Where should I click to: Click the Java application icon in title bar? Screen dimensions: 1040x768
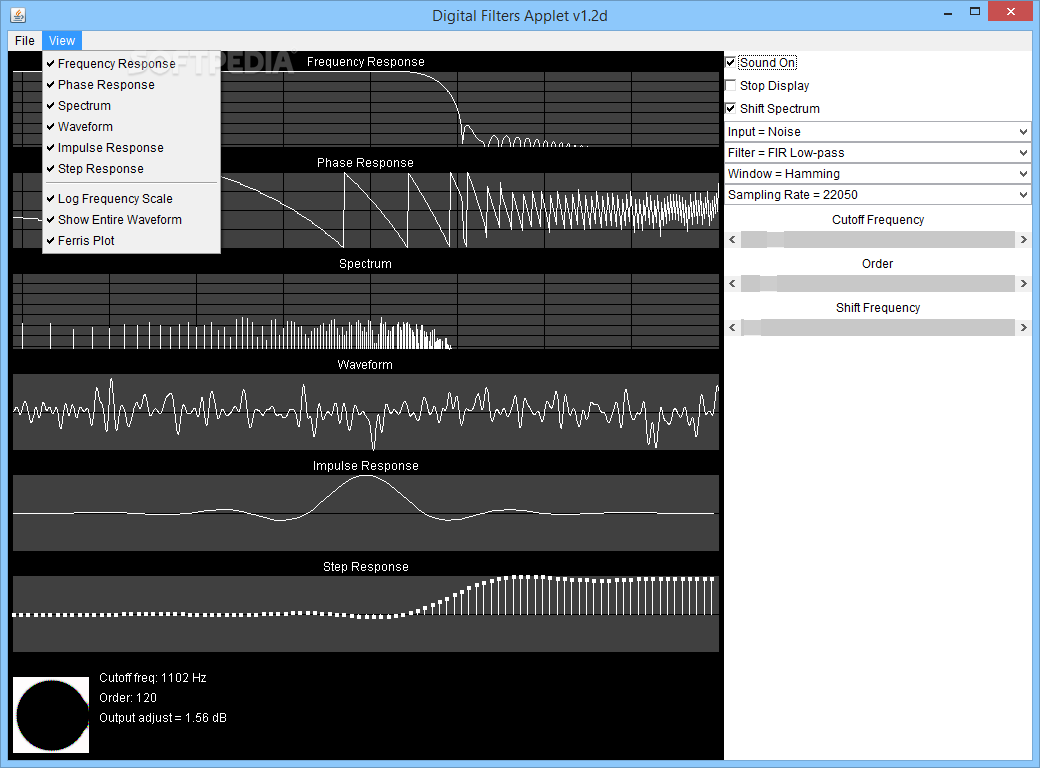[16, 15]
